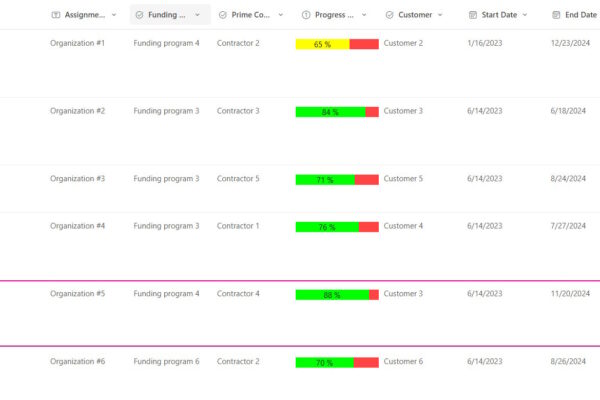Click the Customer 6 cell
The height and width of the screenshot is (400, 600).
tap(403, 362)
